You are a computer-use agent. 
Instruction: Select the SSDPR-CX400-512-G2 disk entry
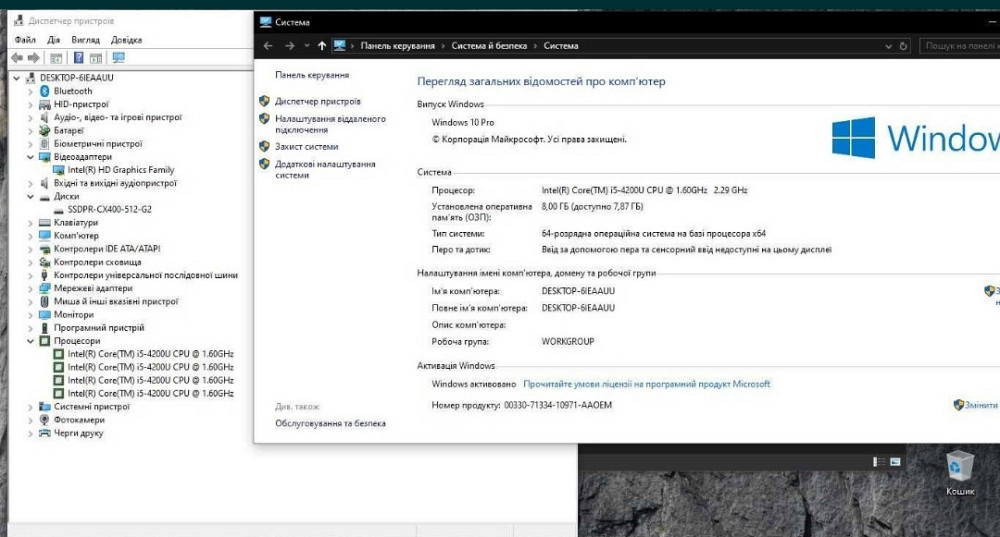[110, 209]
